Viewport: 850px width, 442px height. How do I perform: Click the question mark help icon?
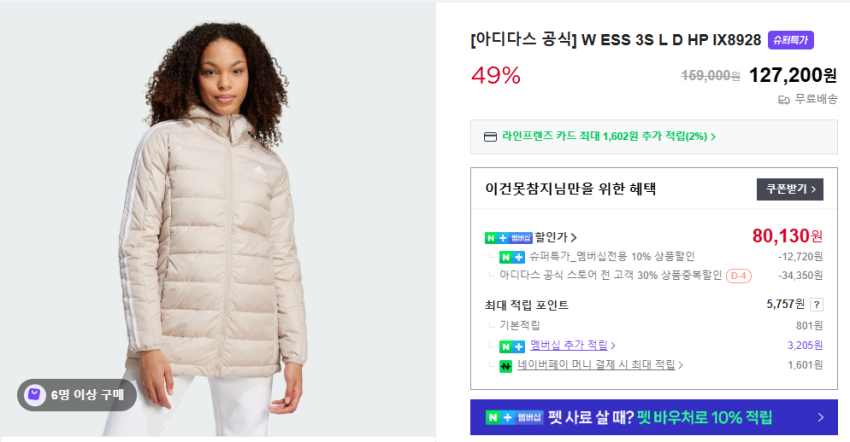click(x=816, y=305)
